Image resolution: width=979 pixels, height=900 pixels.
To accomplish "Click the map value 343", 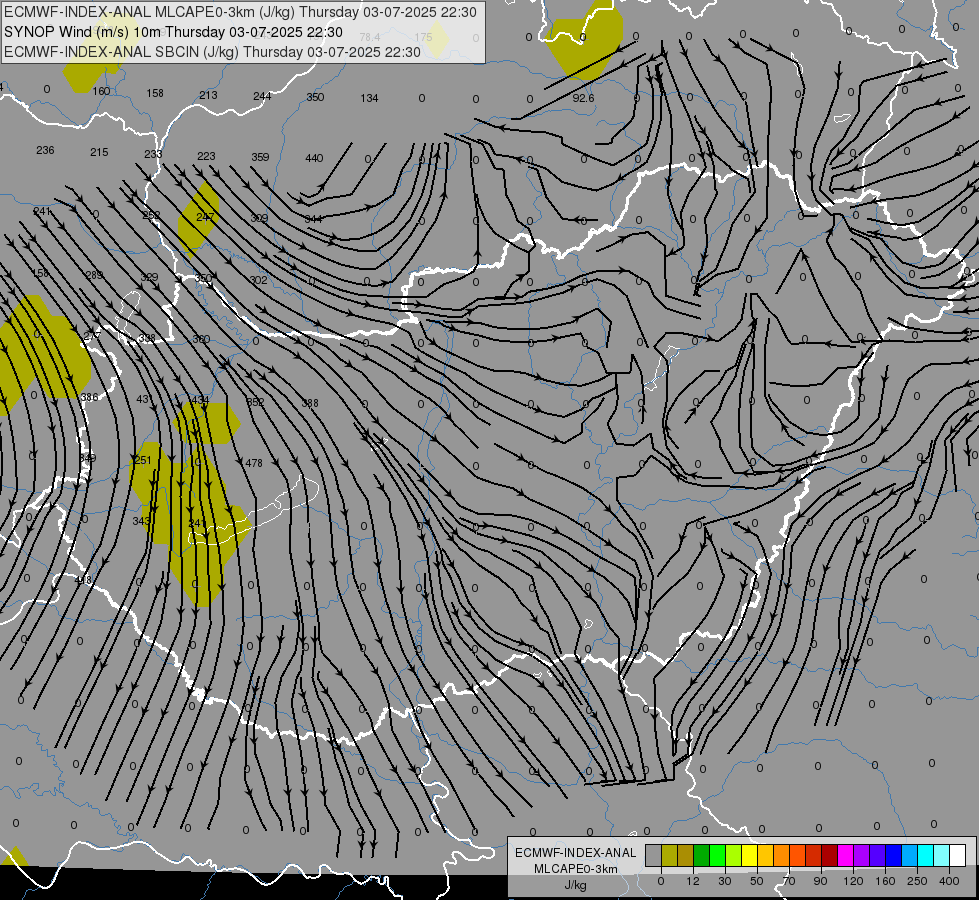I will coord(141,520).
